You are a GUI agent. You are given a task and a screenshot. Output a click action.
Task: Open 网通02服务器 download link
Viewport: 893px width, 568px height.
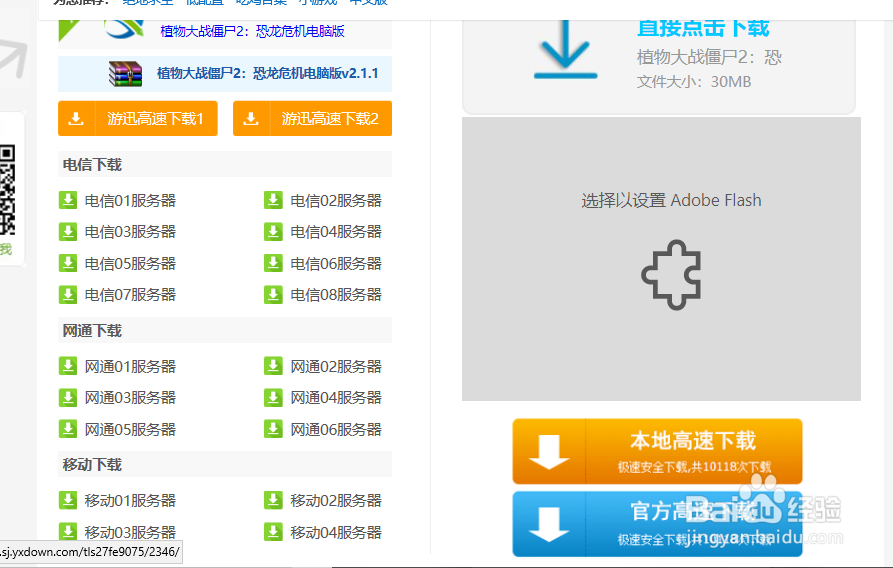pyautogui.click(x=336, y=366)
